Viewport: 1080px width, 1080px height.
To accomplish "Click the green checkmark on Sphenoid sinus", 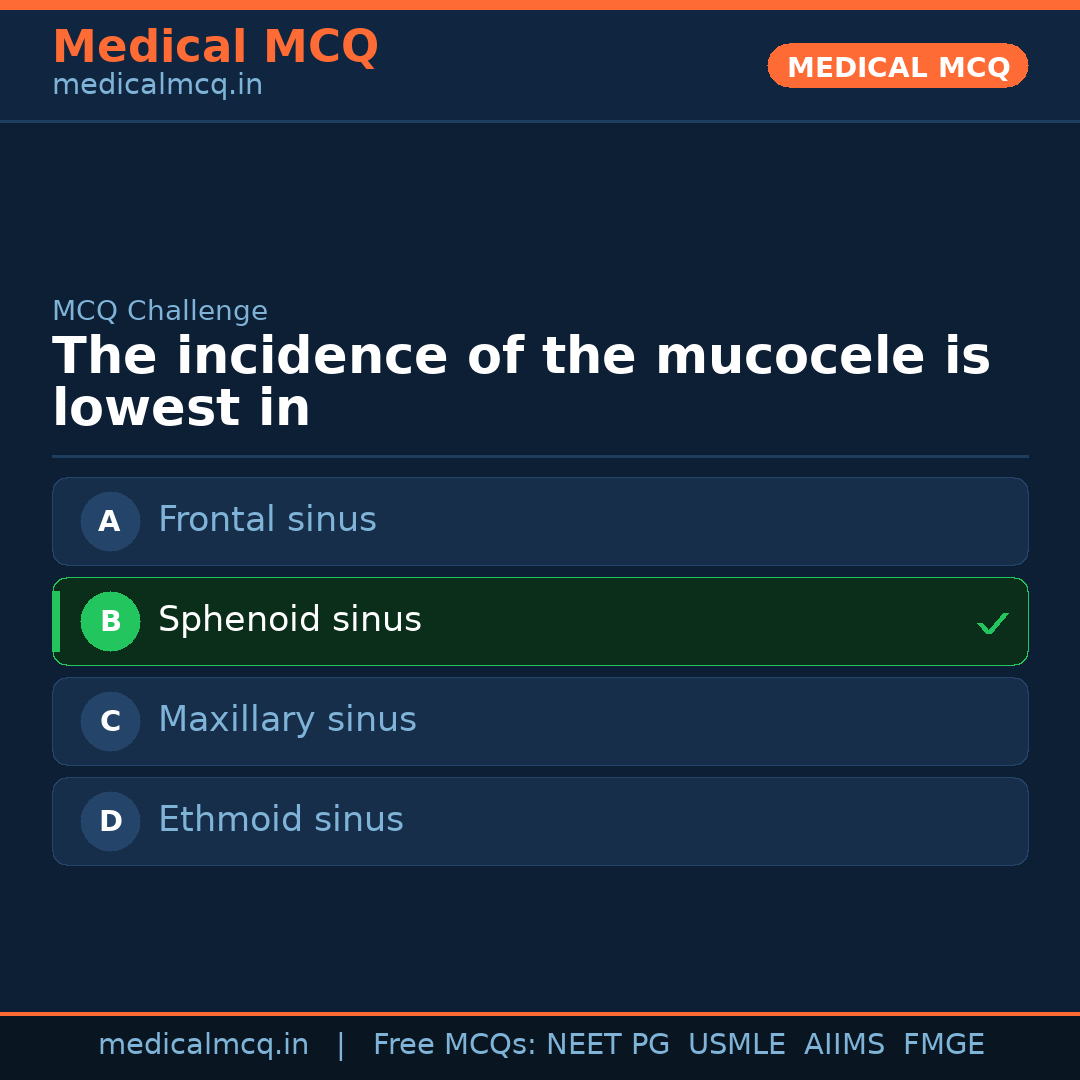I will coord(993,623).
